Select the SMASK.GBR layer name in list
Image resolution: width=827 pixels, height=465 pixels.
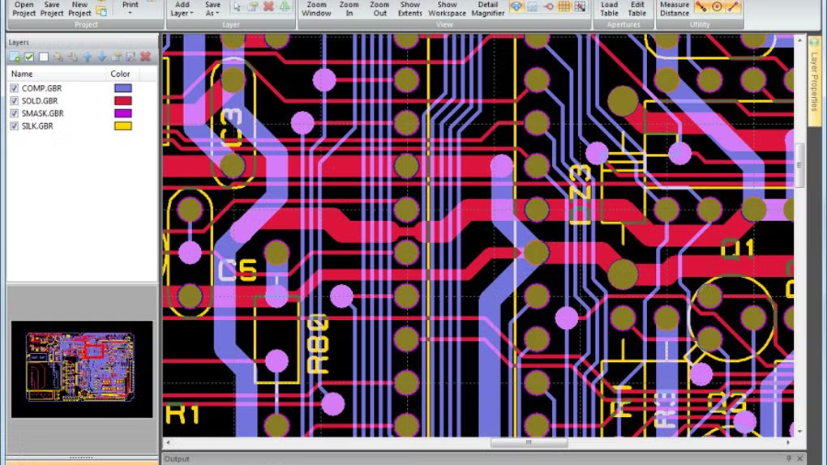(42, 114)
